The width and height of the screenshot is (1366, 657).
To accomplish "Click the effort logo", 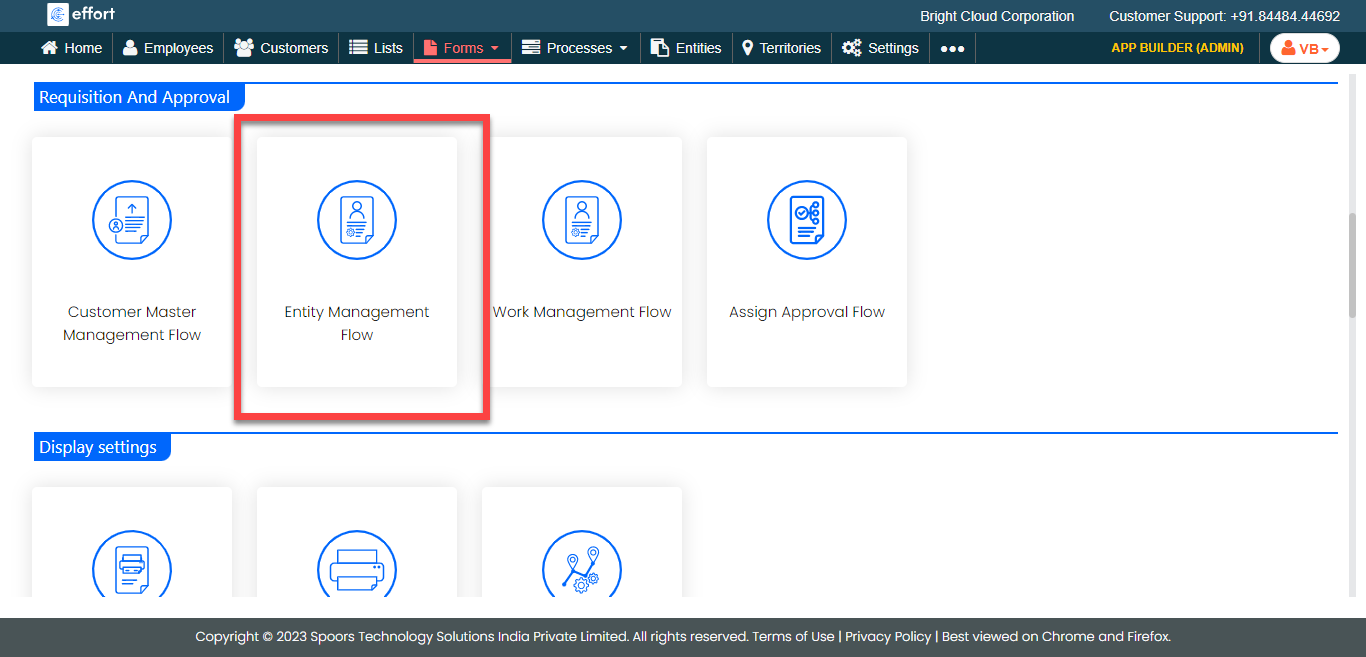I will tap(82, 14).
